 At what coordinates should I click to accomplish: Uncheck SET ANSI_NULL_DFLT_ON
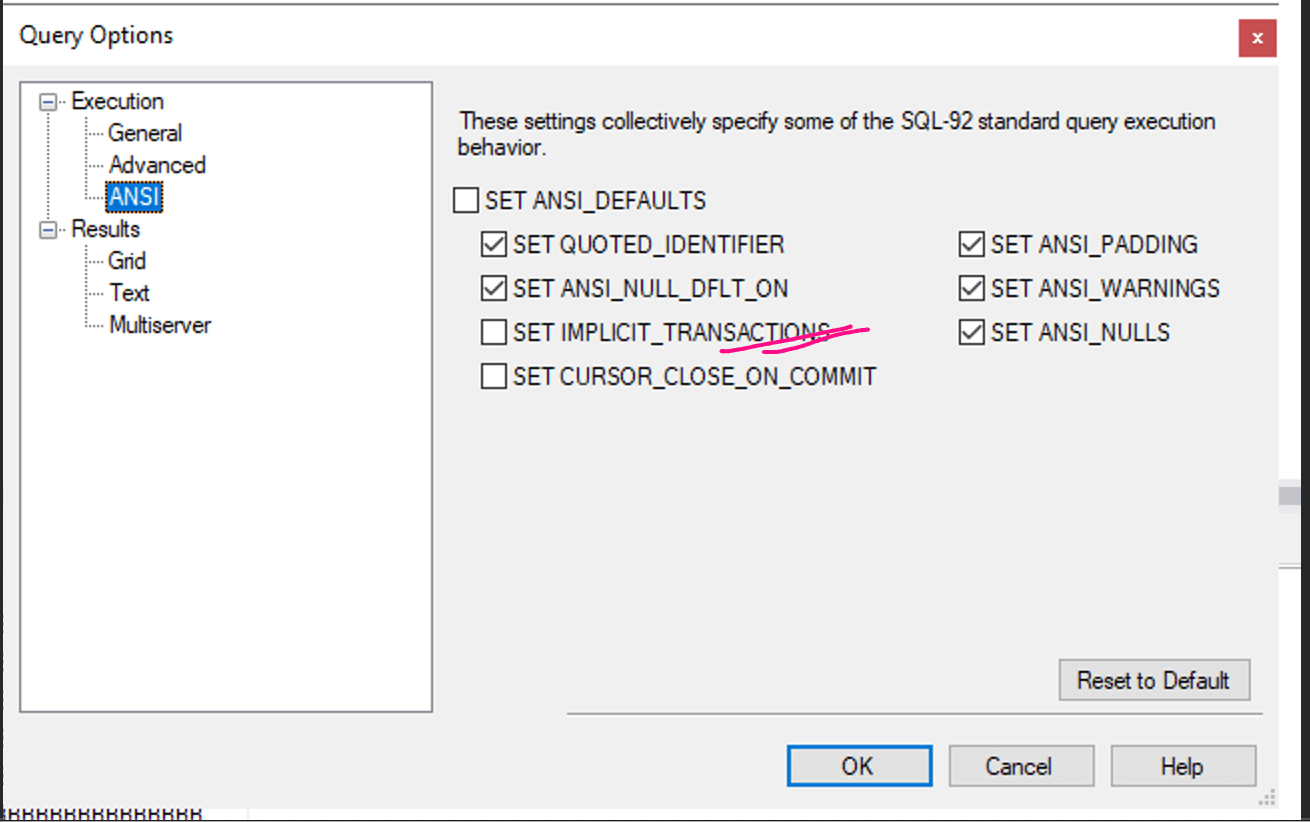point(494,289)
